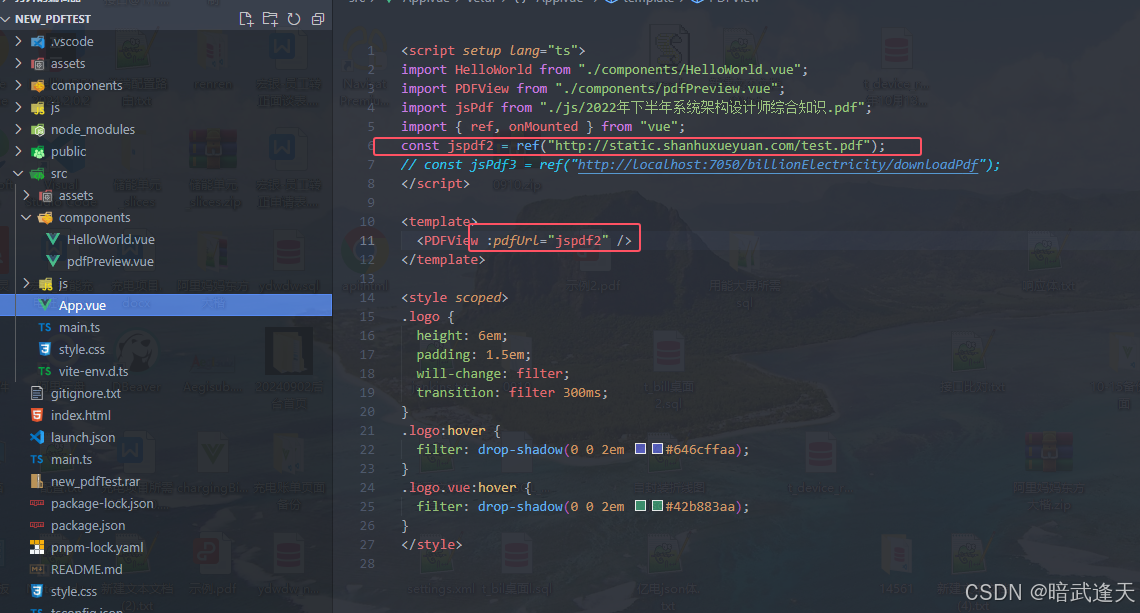Click 'transition' property in .logo rule
Screen dimensions: 1140x613
454,392
